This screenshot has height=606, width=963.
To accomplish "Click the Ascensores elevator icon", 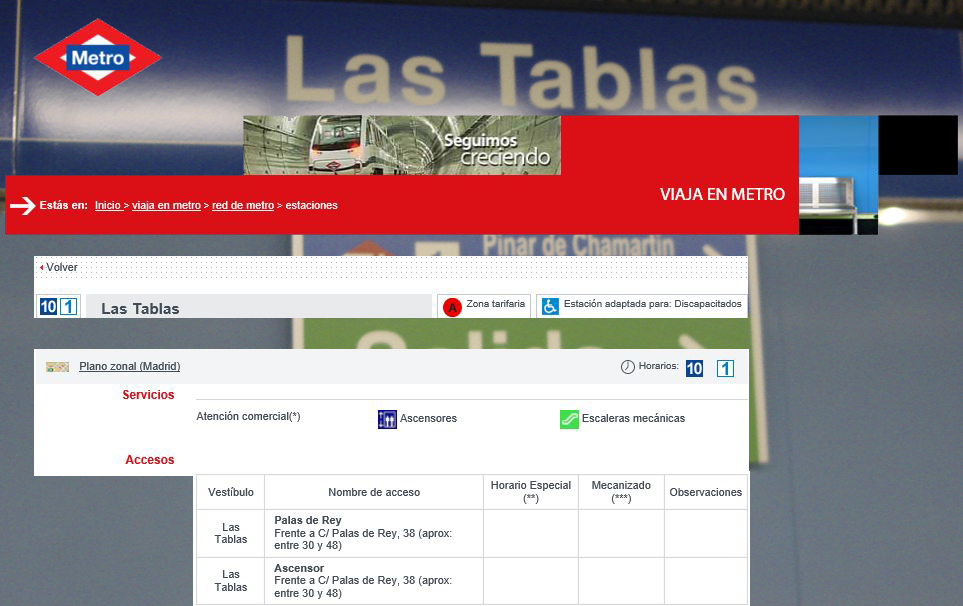I will 387,419.
